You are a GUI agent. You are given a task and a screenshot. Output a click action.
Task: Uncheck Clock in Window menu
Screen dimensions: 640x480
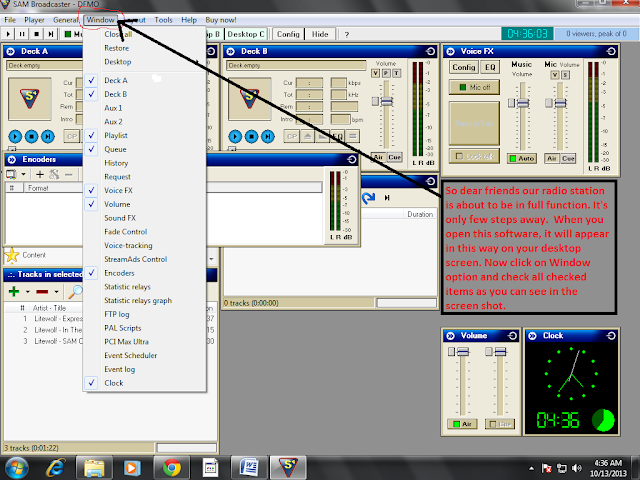point(144,383)
